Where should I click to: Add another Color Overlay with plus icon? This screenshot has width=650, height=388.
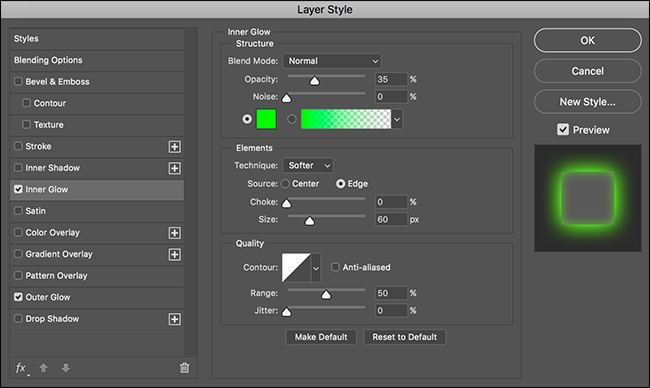click(x=175, y=233)
